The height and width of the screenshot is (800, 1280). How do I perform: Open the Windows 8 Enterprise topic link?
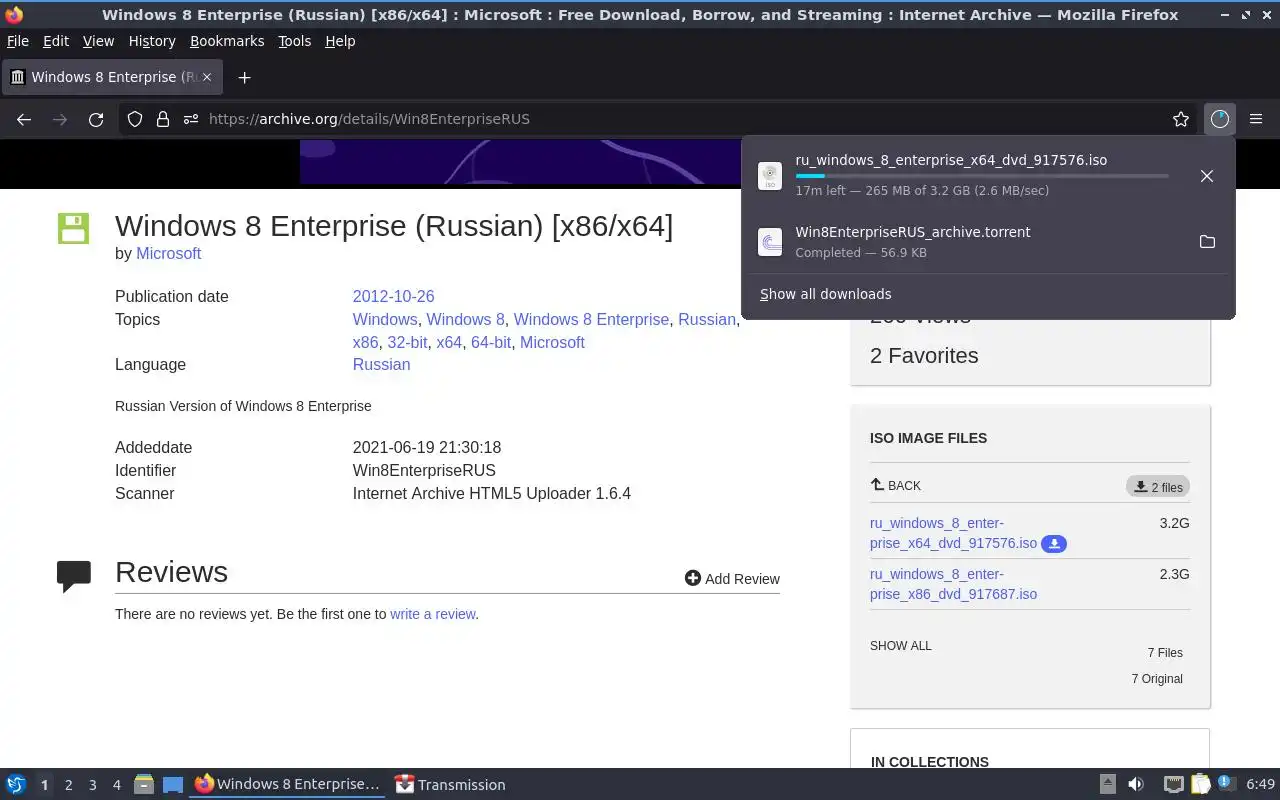[591, 320]
